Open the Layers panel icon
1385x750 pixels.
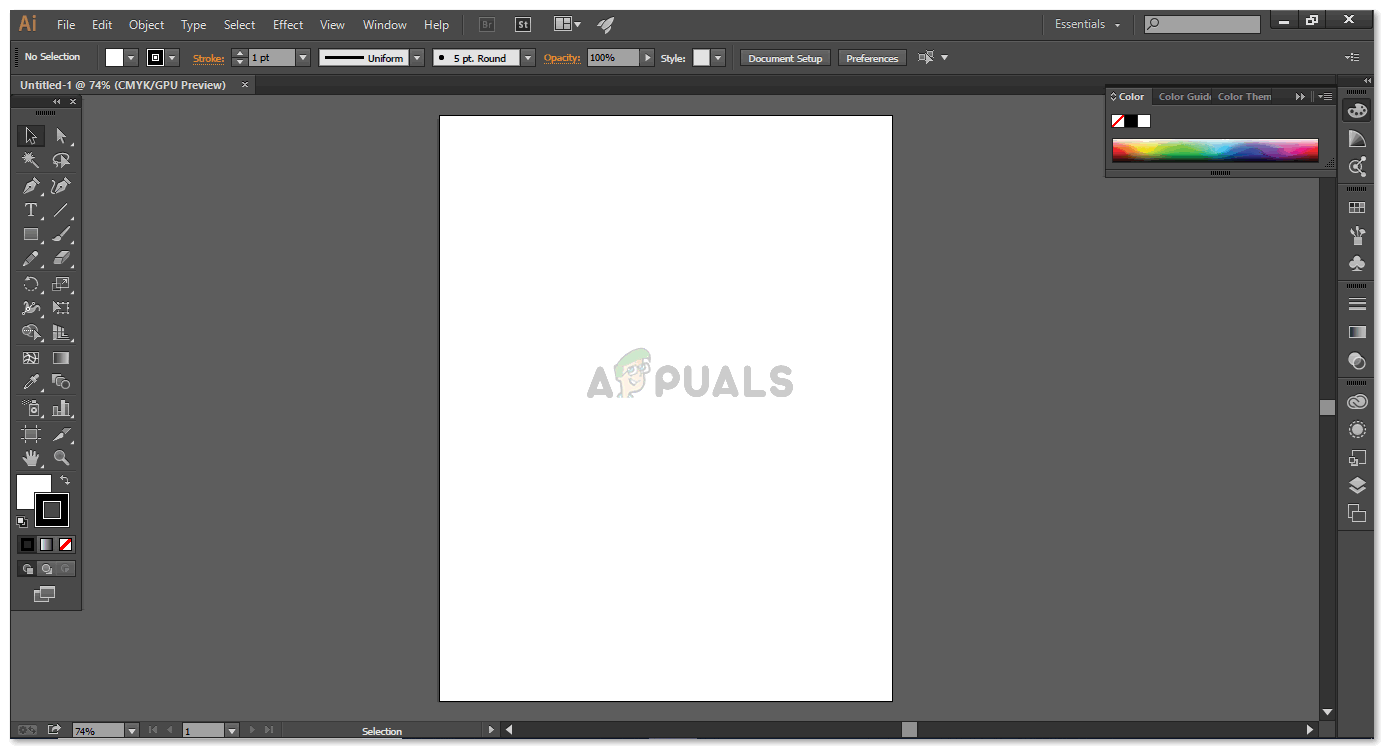1357,486
